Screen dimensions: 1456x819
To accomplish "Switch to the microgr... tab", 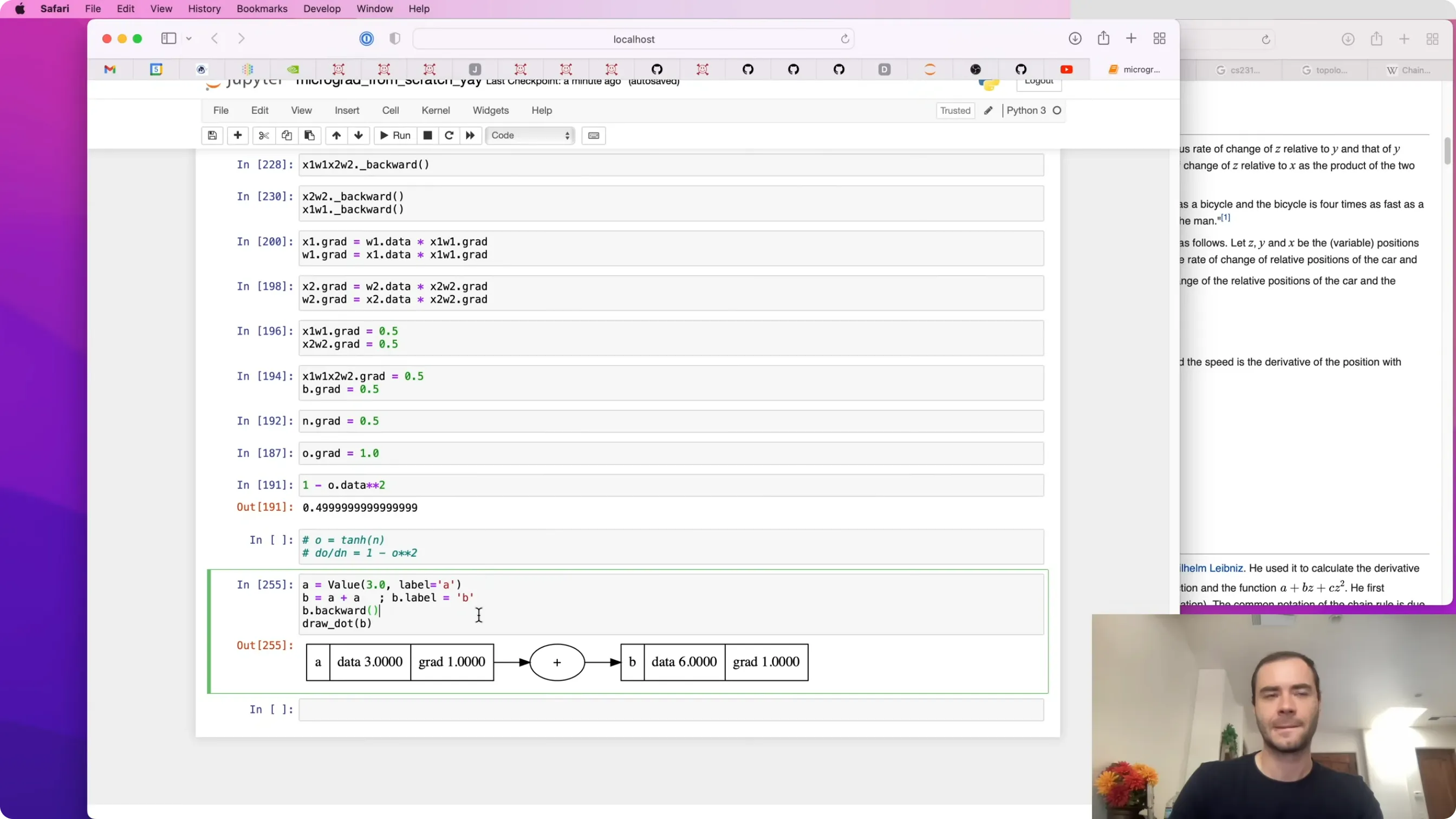I will [1135, 69].
